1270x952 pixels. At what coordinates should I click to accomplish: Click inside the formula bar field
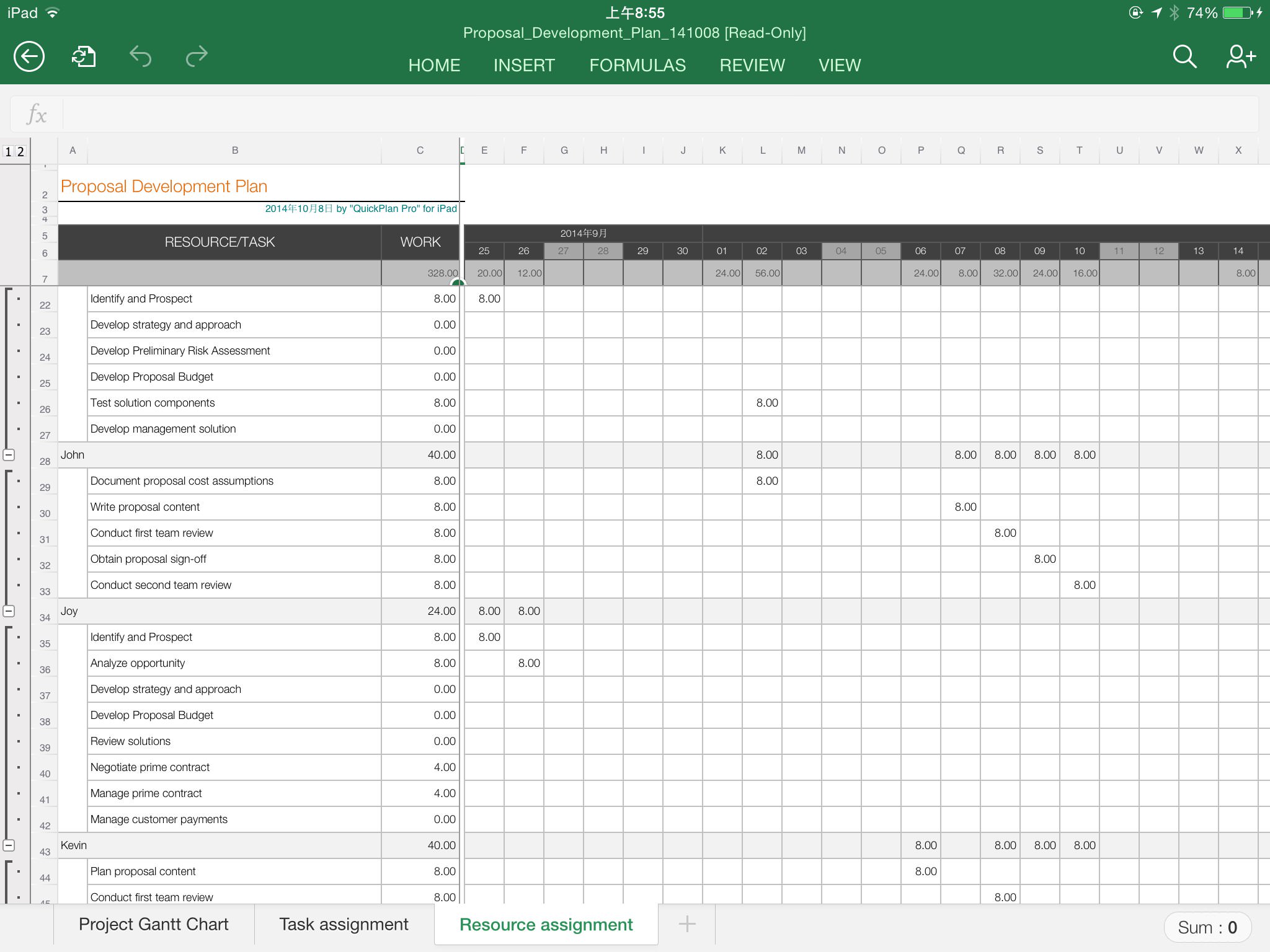657,115
